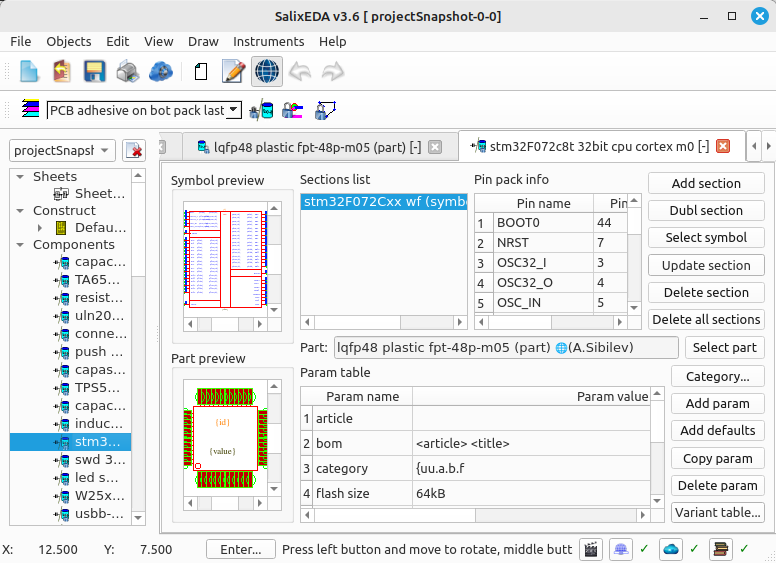Click the Add section button
Image resolution: width=776 pixels, height=563 pixels.
(706, 184)
